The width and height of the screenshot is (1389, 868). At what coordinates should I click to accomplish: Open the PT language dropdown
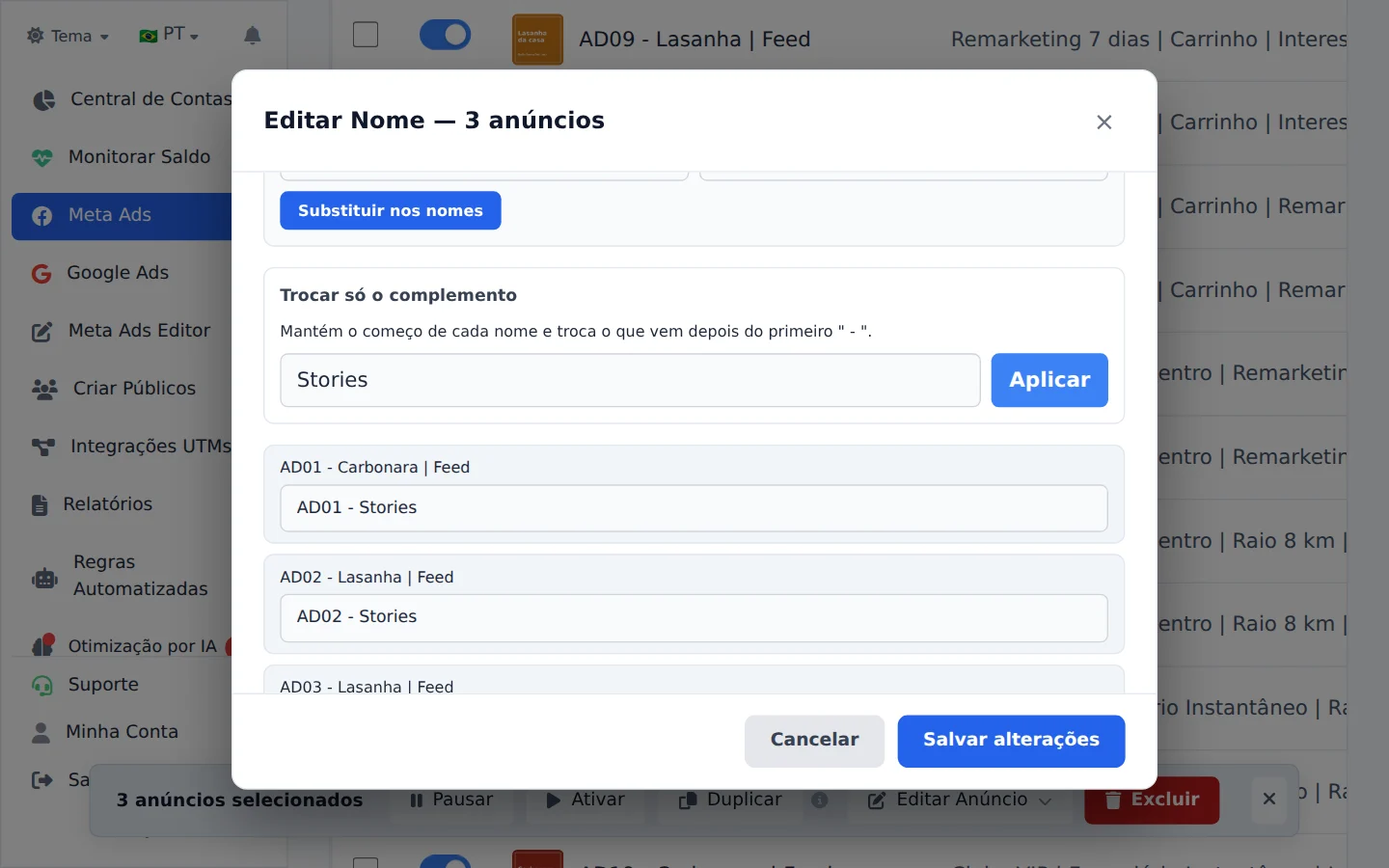(x=169, y=36)
